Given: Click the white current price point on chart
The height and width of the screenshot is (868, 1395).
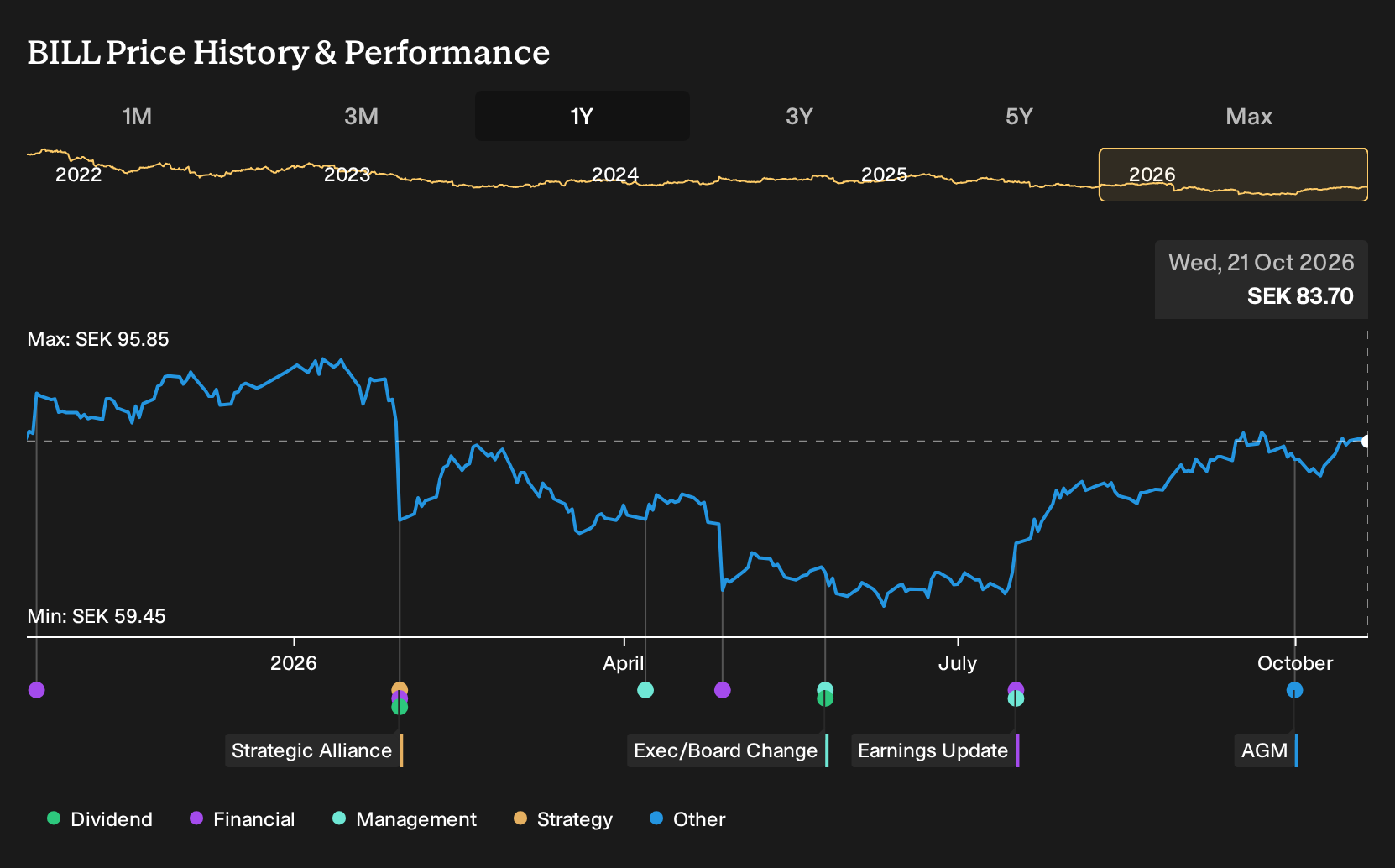Looking at the screenshot, I should pos(1366,442).
